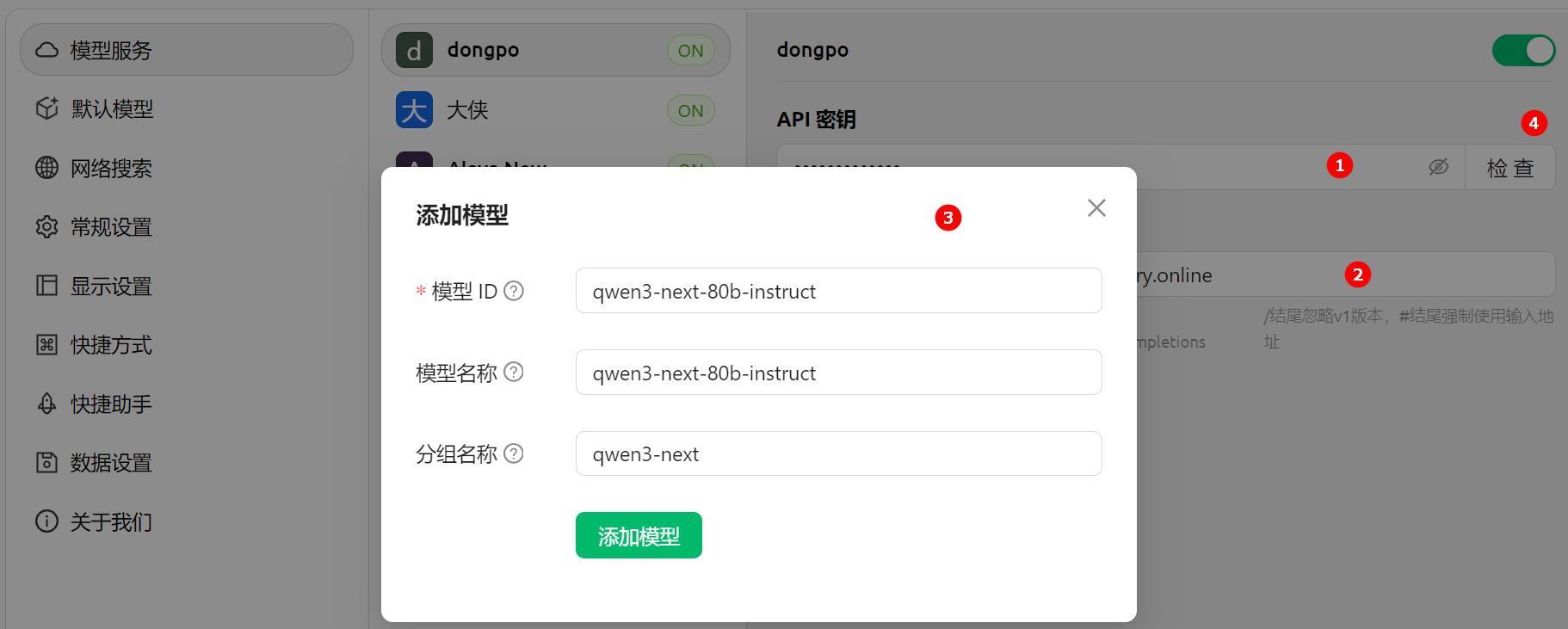The width and height of the screenshot is (1568, 629).
Task: Click the gear icon for 常规设置
Action: click(x=46, y=227)
